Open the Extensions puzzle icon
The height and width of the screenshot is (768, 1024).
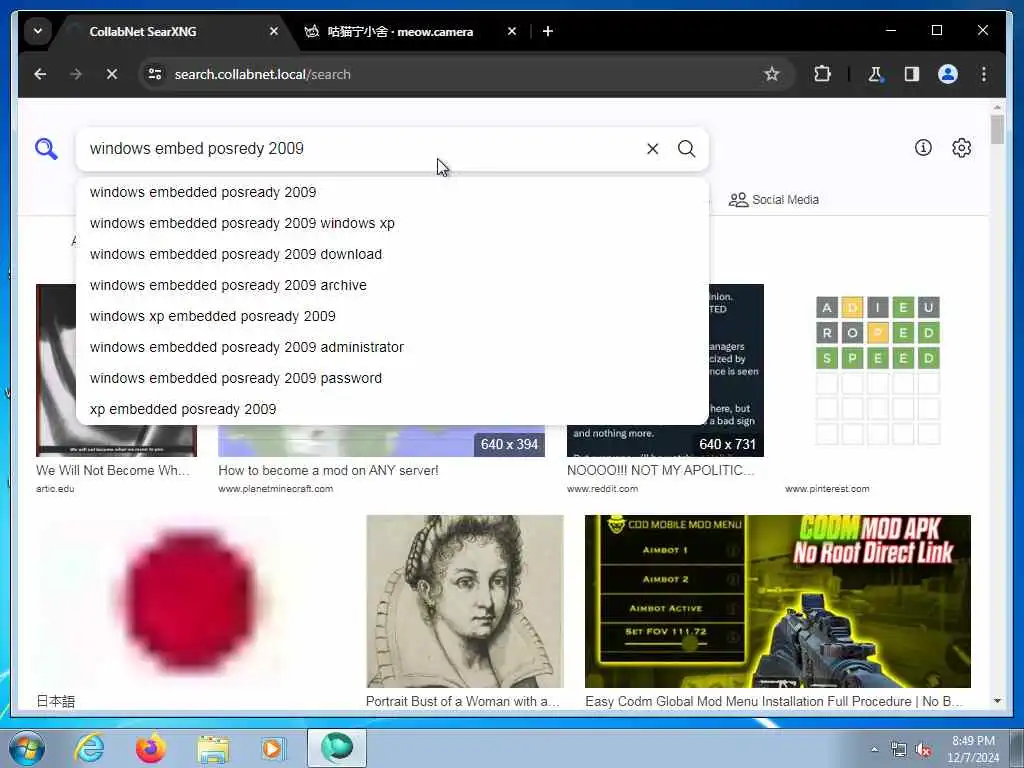822,74
